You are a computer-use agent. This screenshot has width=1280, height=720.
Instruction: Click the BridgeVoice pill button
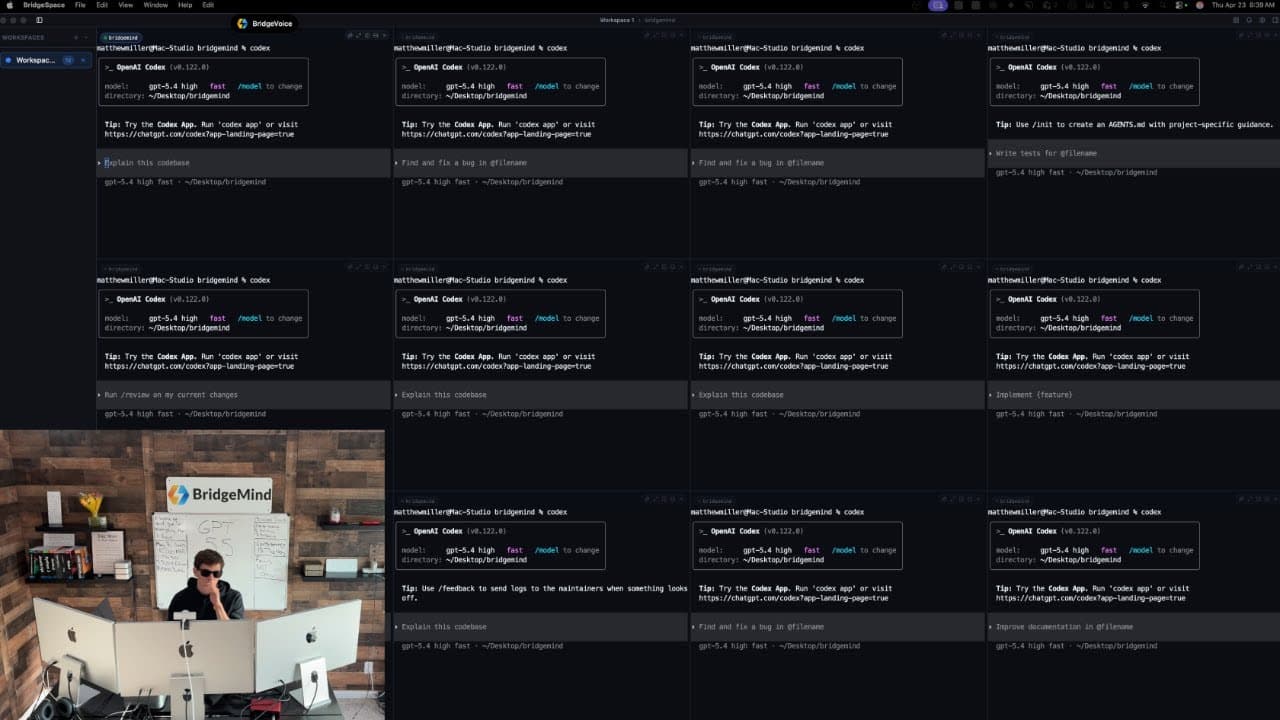[x=265, y=23]
